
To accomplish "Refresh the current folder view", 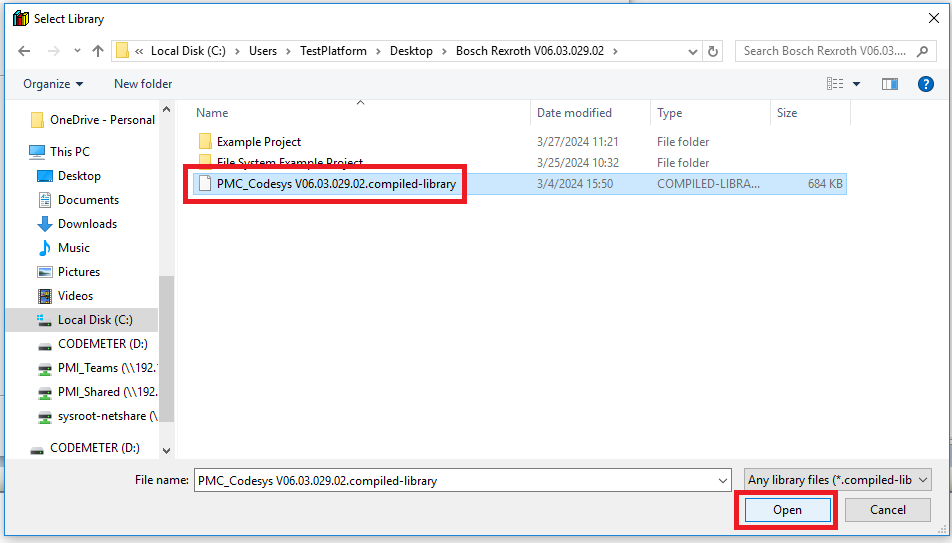I will click(x=713, y=51).
